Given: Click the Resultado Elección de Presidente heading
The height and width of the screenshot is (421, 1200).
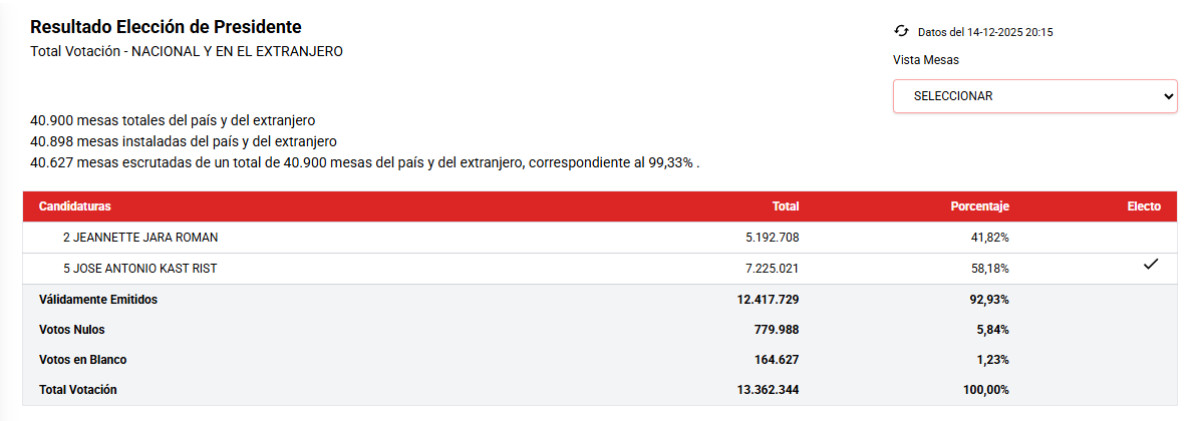Looking at the screenshot, I should [x=166, y=27].
